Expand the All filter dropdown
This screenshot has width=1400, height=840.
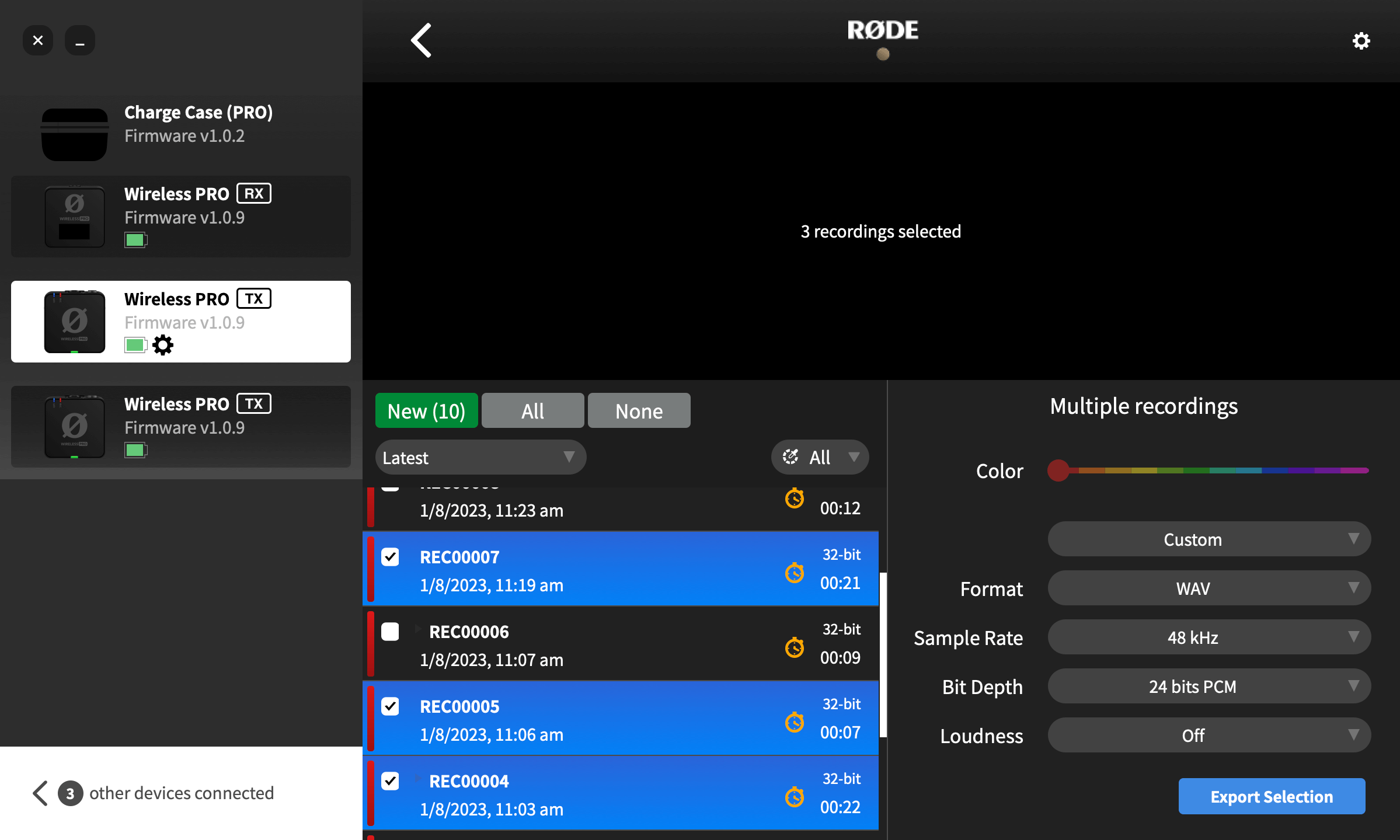819,457
